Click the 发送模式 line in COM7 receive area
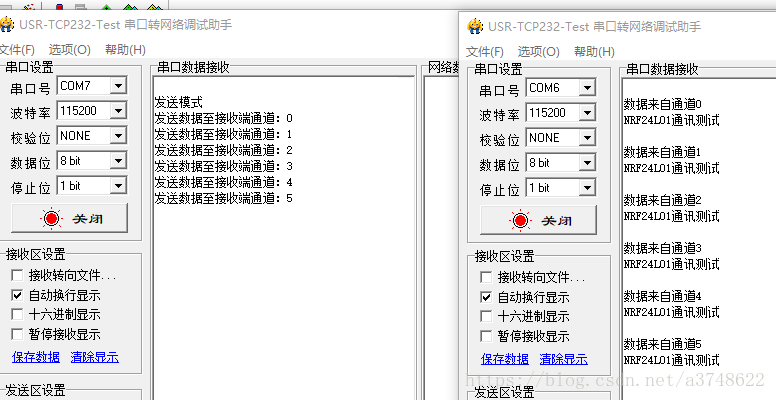The width and height of the screenshot is (776, 400). (x=179, y=102)
